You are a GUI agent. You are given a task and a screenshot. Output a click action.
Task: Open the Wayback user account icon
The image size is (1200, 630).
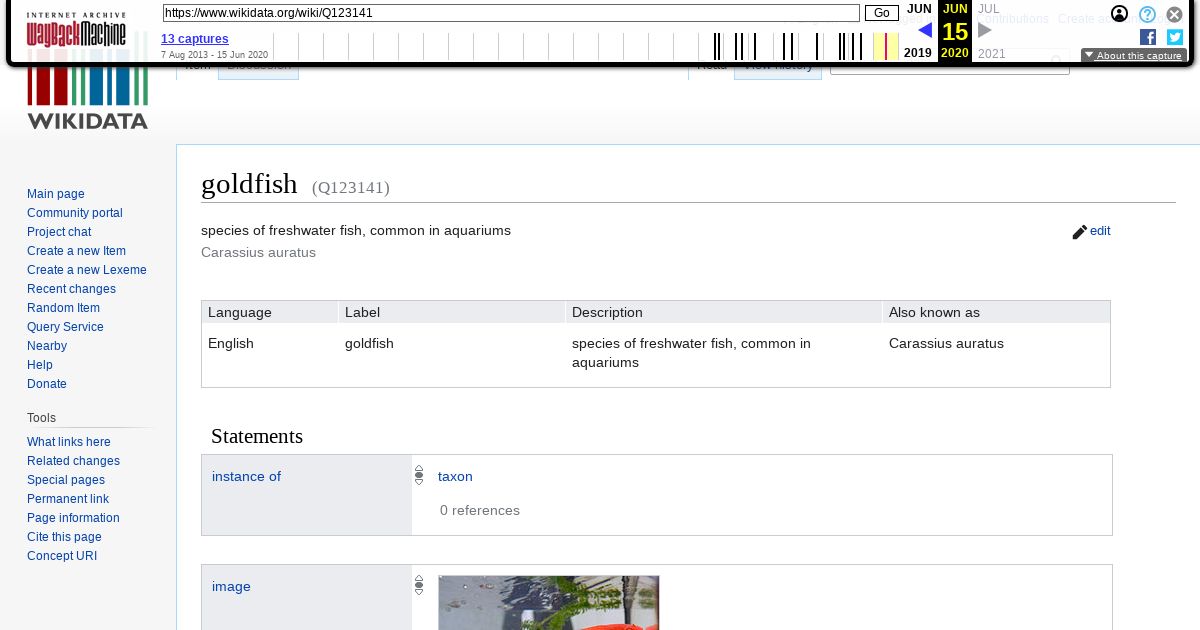coord(1120,14)
